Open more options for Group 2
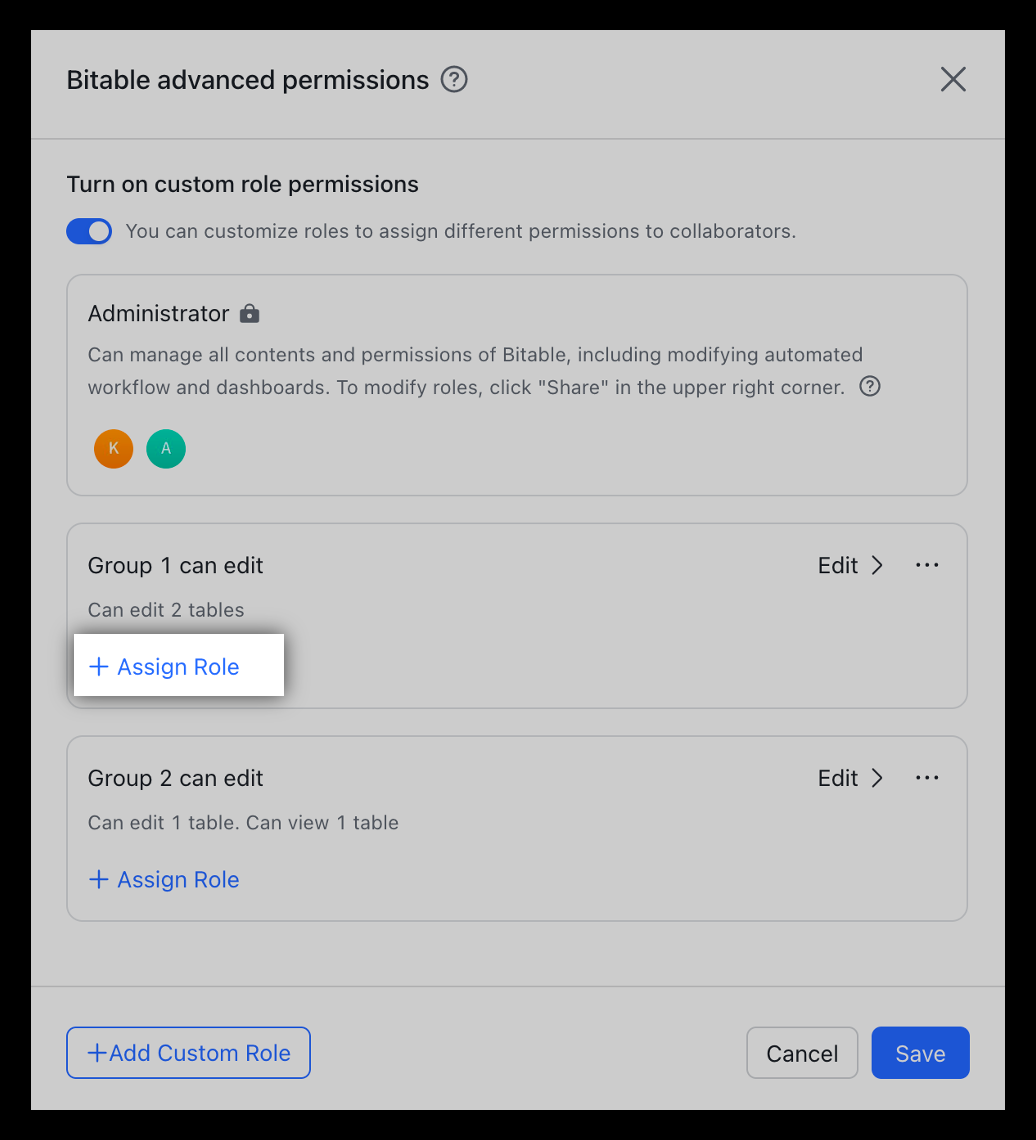 click(927, 778)
